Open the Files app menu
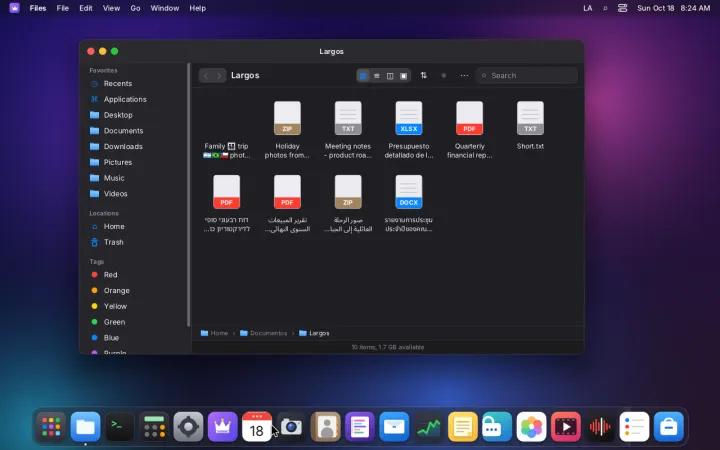720x450 pixels. click(38, 8)
